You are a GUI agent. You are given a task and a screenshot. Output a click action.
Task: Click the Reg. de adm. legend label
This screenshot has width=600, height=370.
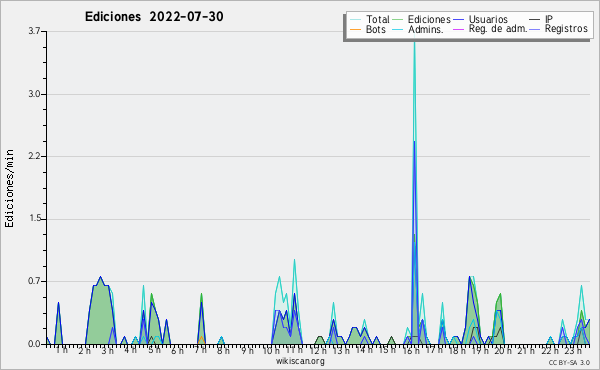pos(498,29)
